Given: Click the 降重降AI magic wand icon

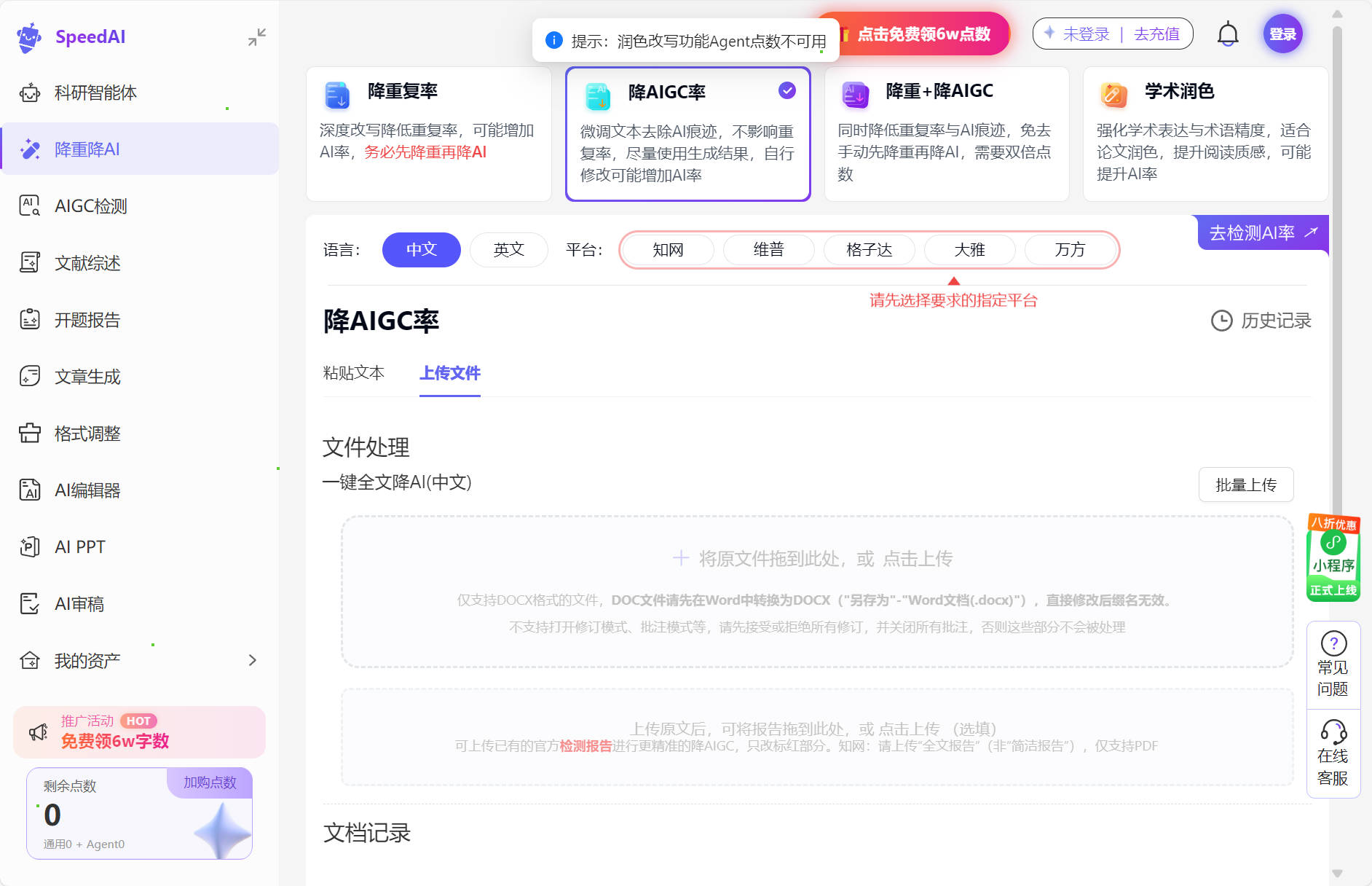Looking at the screenshot, I should [30, 149].
